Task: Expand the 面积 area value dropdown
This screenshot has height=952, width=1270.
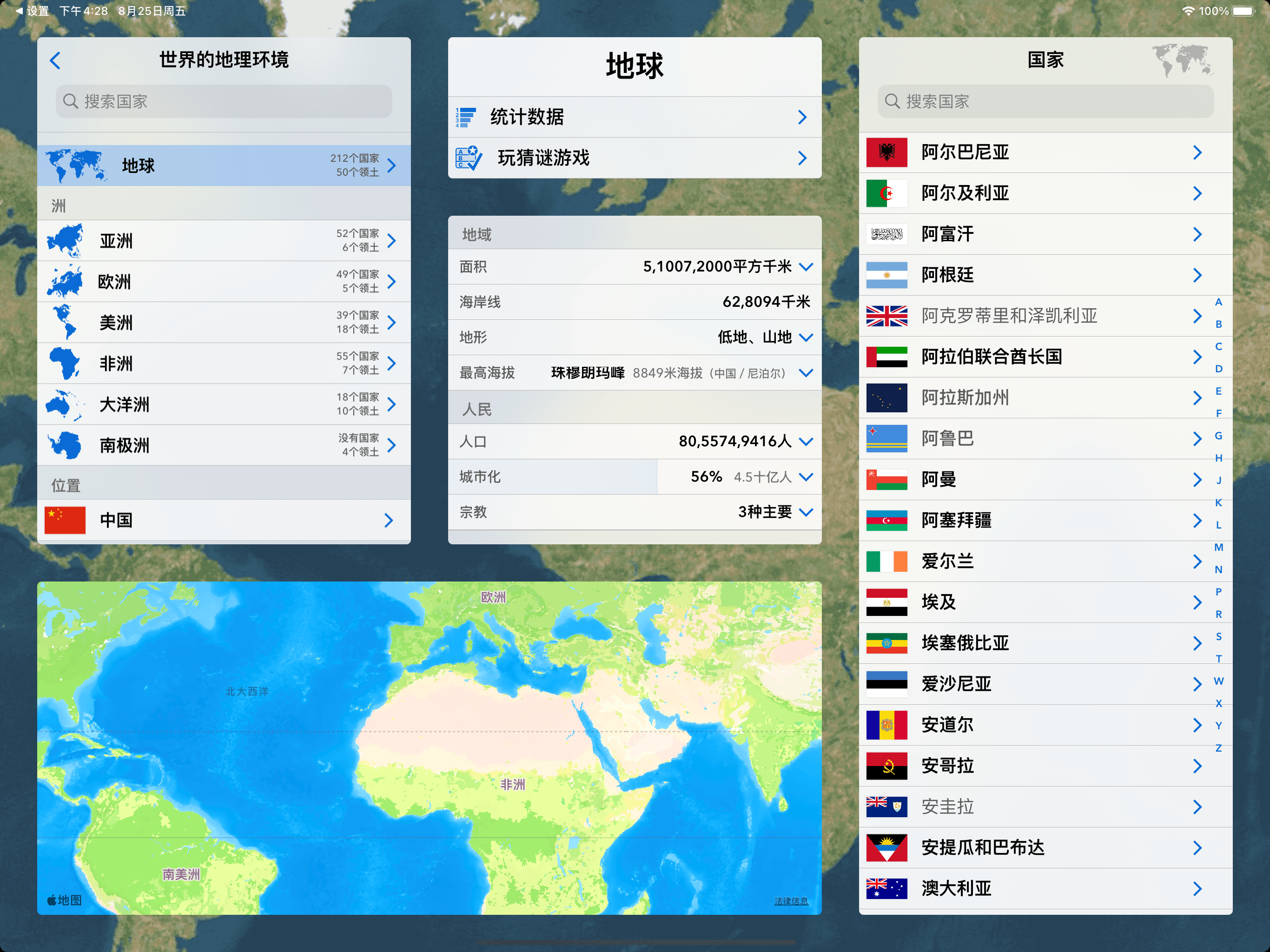Action: coord(806,267)
